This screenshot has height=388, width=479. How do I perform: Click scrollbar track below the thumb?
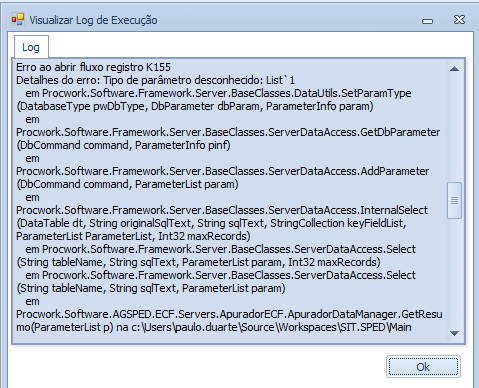(x=454, y=272)
